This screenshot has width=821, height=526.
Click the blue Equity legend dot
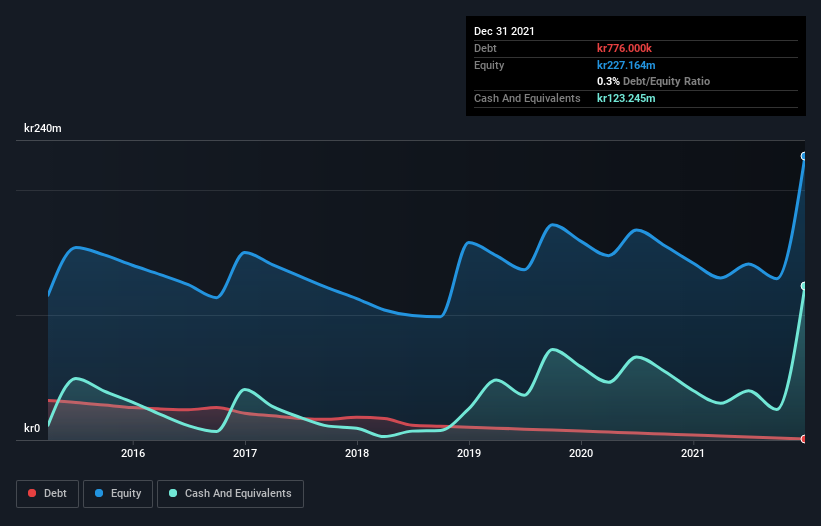tap(99, 493)
